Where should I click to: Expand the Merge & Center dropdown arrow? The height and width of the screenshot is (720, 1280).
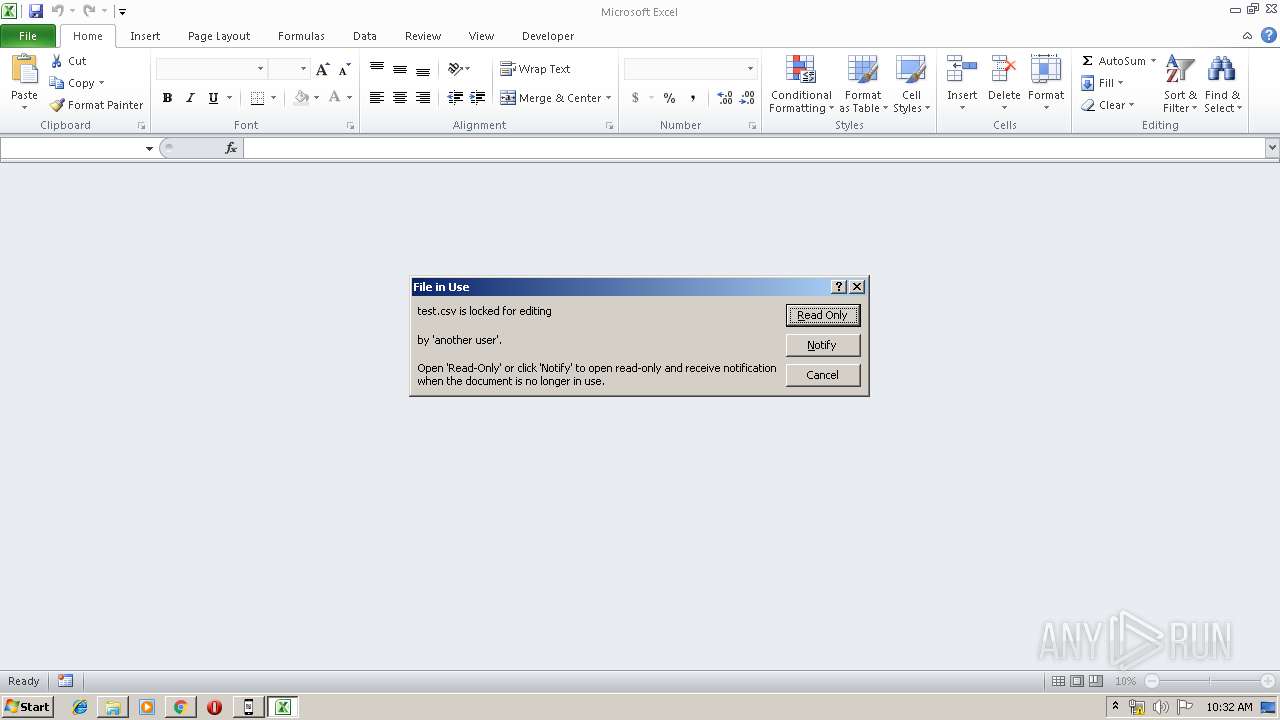click(609, 98)
